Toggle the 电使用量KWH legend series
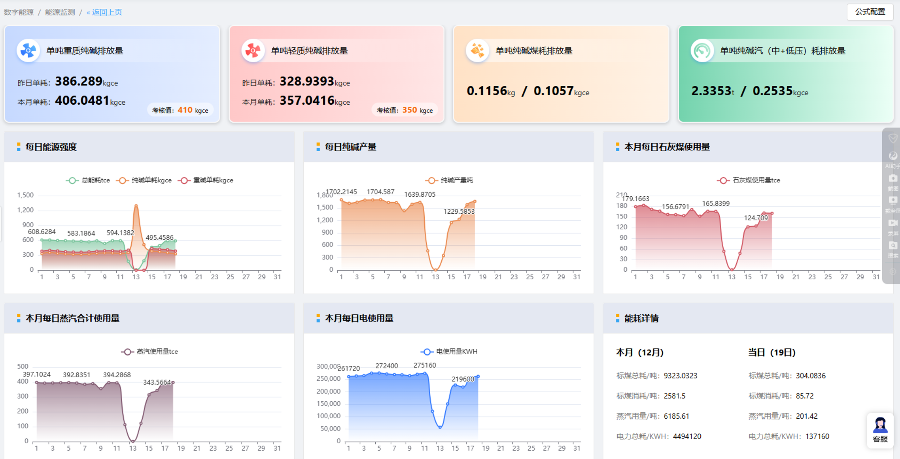The image size is (900, 459). (449, 352)
